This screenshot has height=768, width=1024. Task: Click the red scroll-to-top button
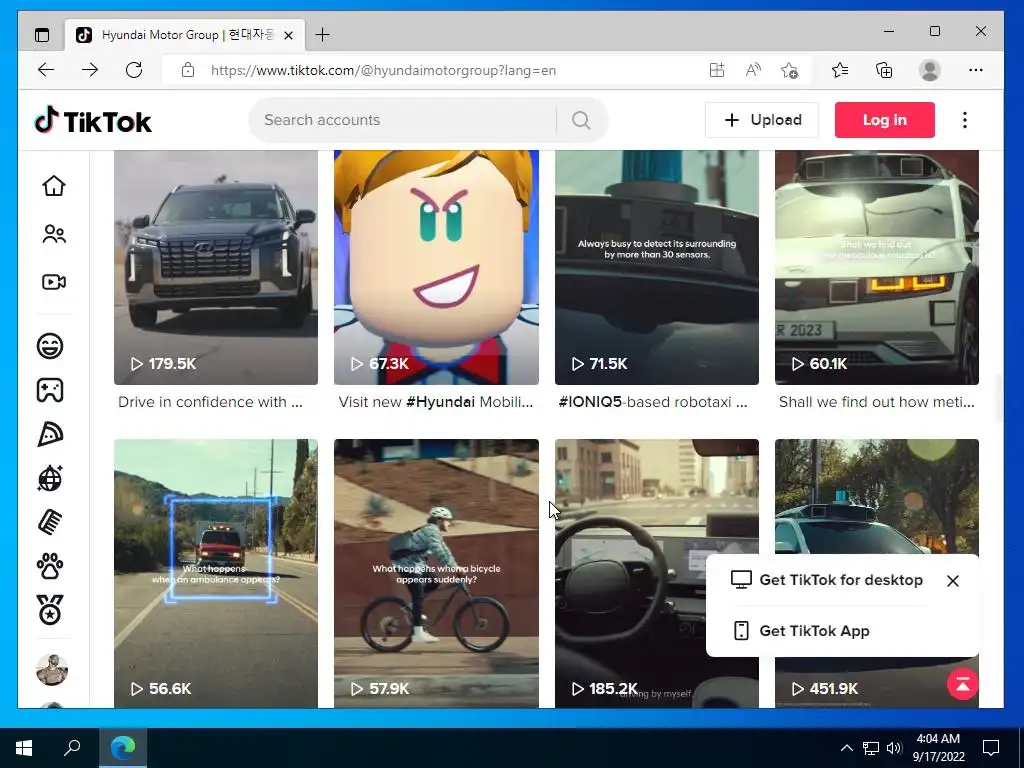pyautogui.click(x=963, y=684)
